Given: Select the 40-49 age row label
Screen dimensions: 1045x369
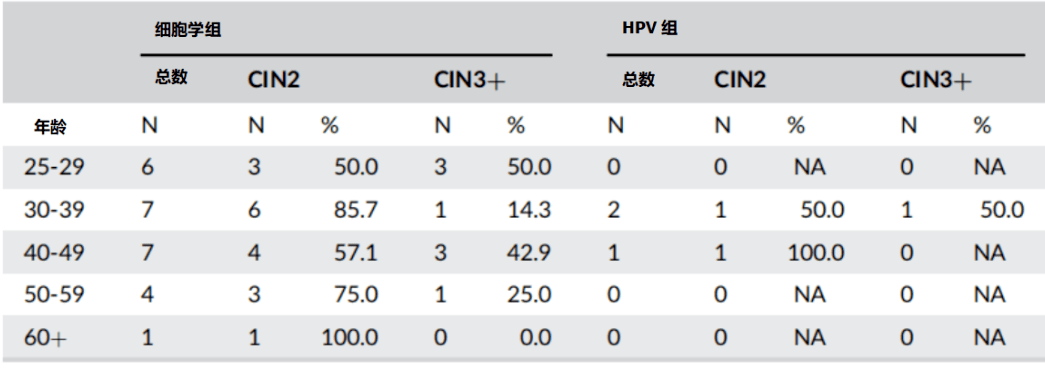Looking at the screenshot, I should [55, 252].
